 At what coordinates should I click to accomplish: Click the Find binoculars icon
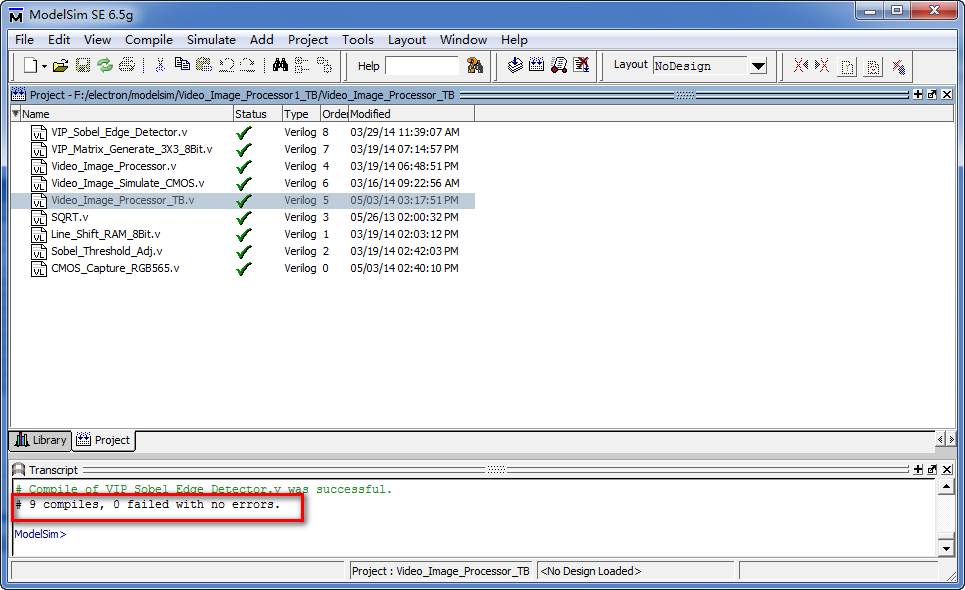[x=280, y=66]
